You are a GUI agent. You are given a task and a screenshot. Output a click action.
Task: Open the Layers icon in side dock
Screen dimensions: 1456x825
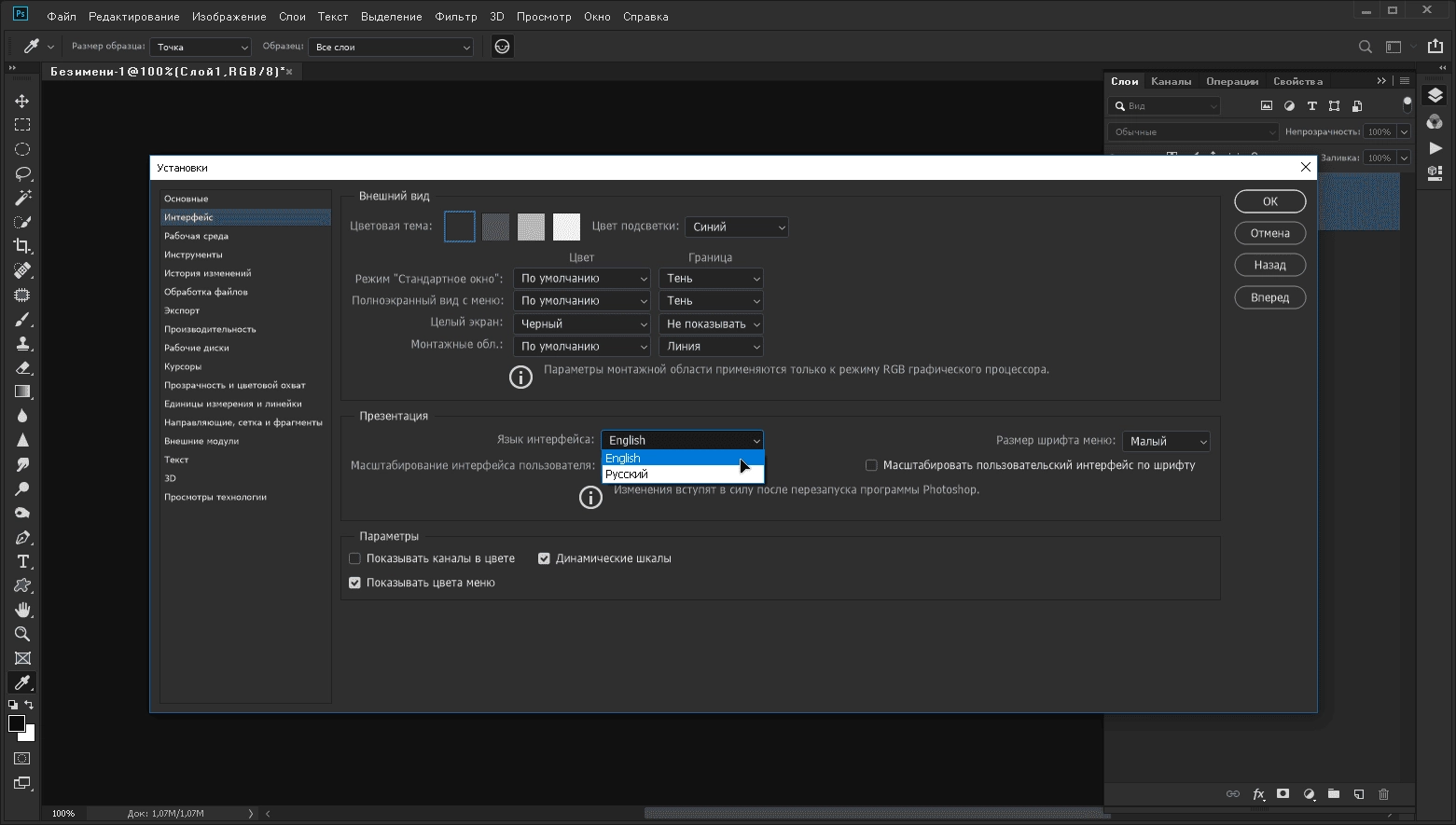click(1435, 96)
